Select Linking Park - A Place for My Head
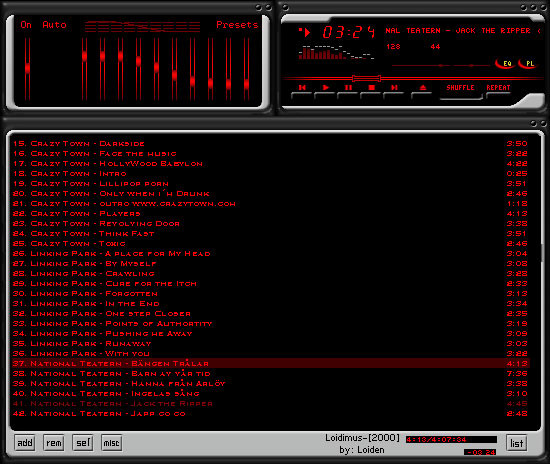Screen dimensions: 550x464 pyautogui.click(x=270, y=254)
